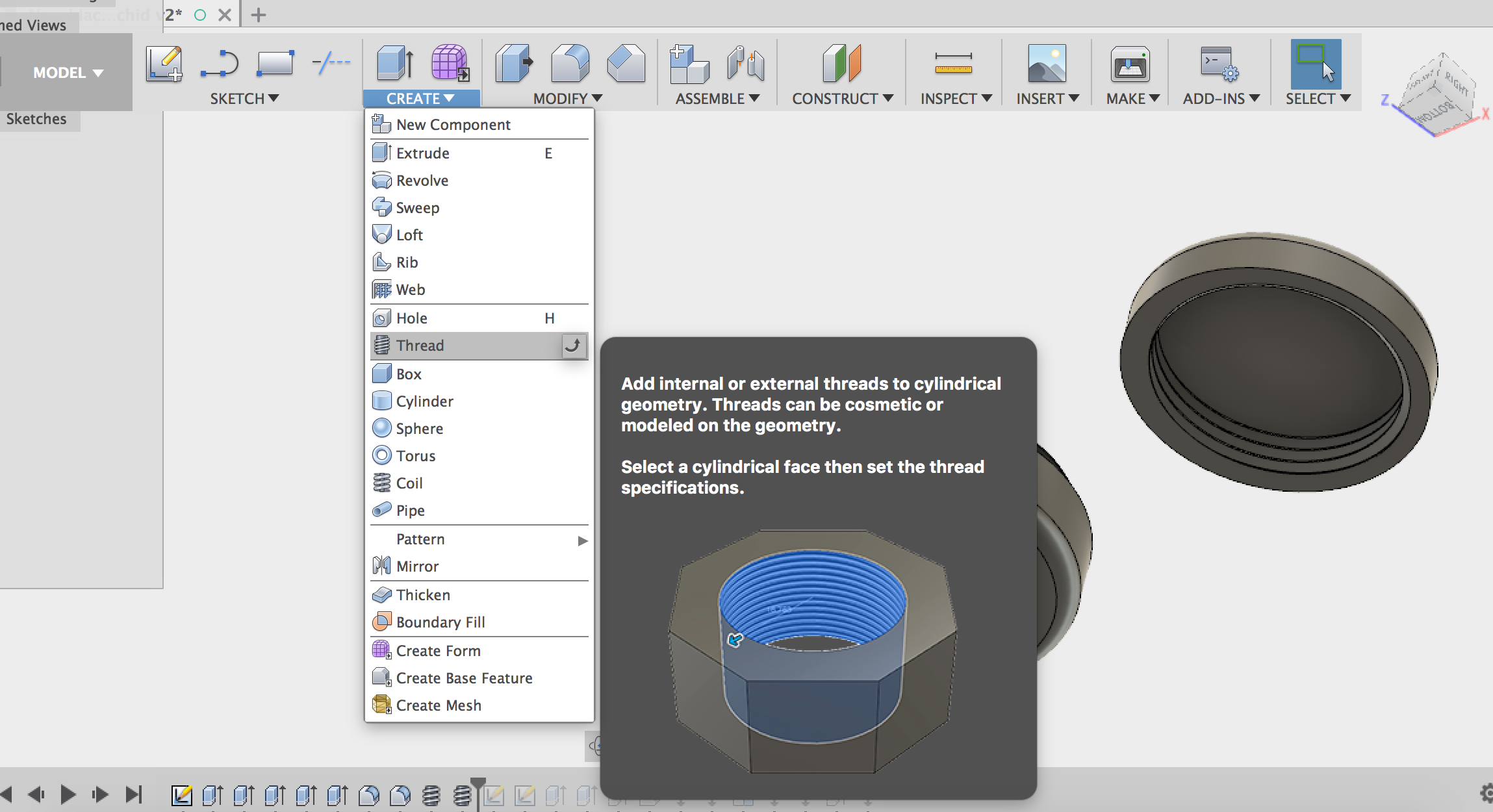Click the Joint icon in the ASSEMBLE toolbar
This screenshot has height=812, width=1493.
(745, 63)
